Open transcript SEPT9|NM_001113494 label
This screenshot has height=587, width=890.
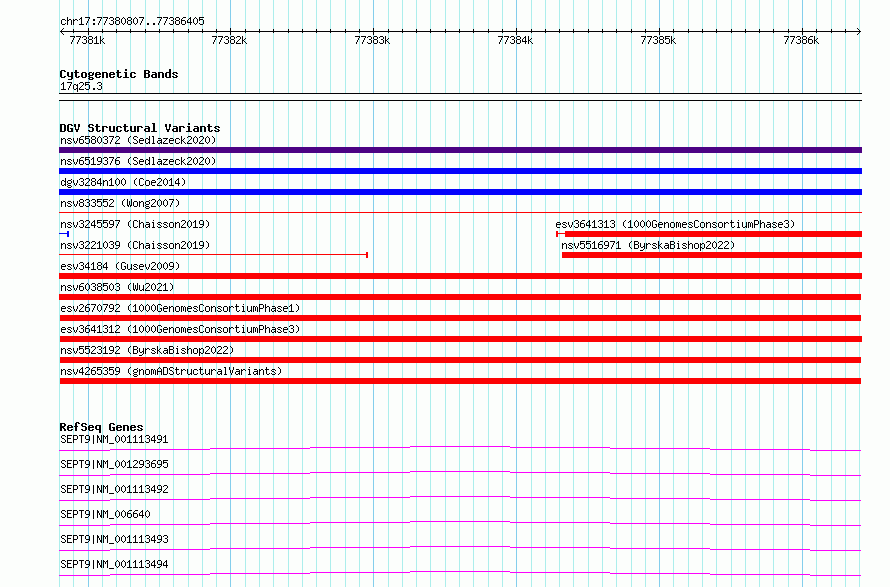[114, 564]
